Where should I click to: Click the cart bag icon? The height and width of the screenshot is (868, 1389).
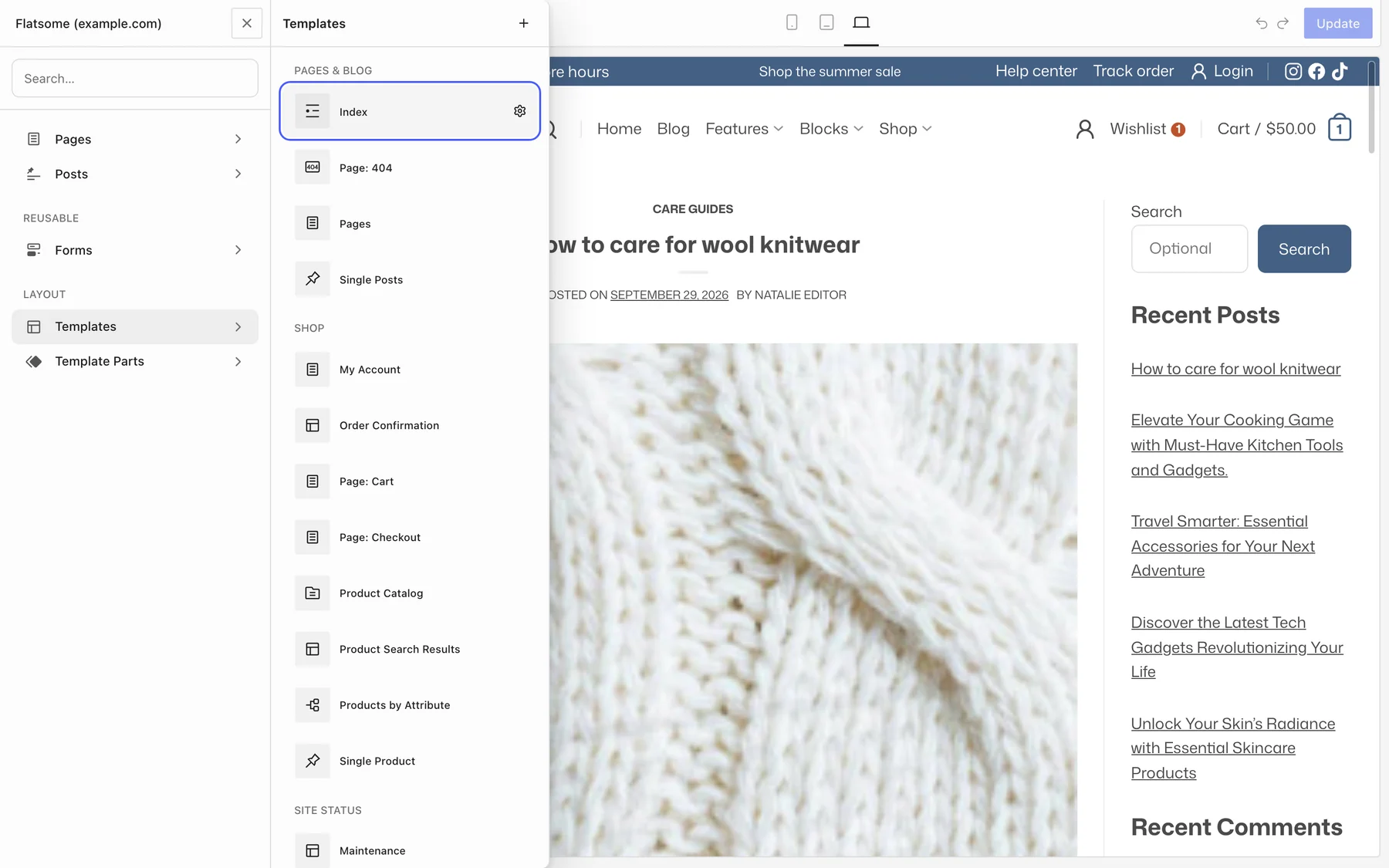[1340, 127]
